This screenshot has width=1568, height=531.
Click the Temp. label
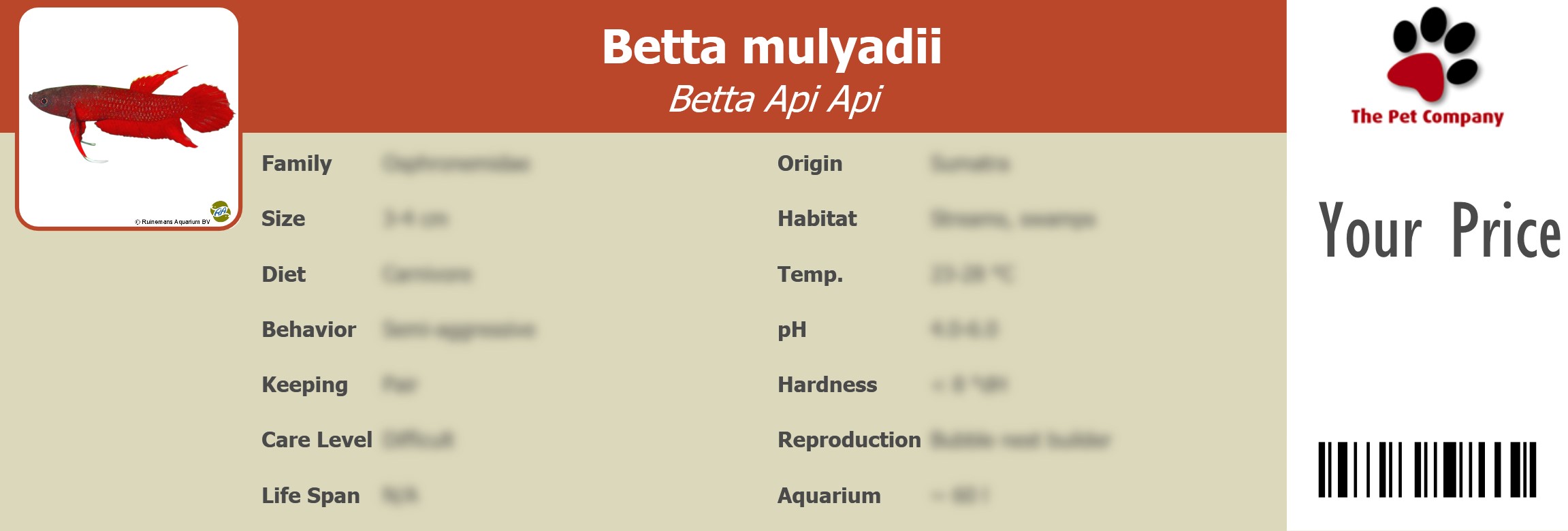pyautogui.click(x=810, y=274)
